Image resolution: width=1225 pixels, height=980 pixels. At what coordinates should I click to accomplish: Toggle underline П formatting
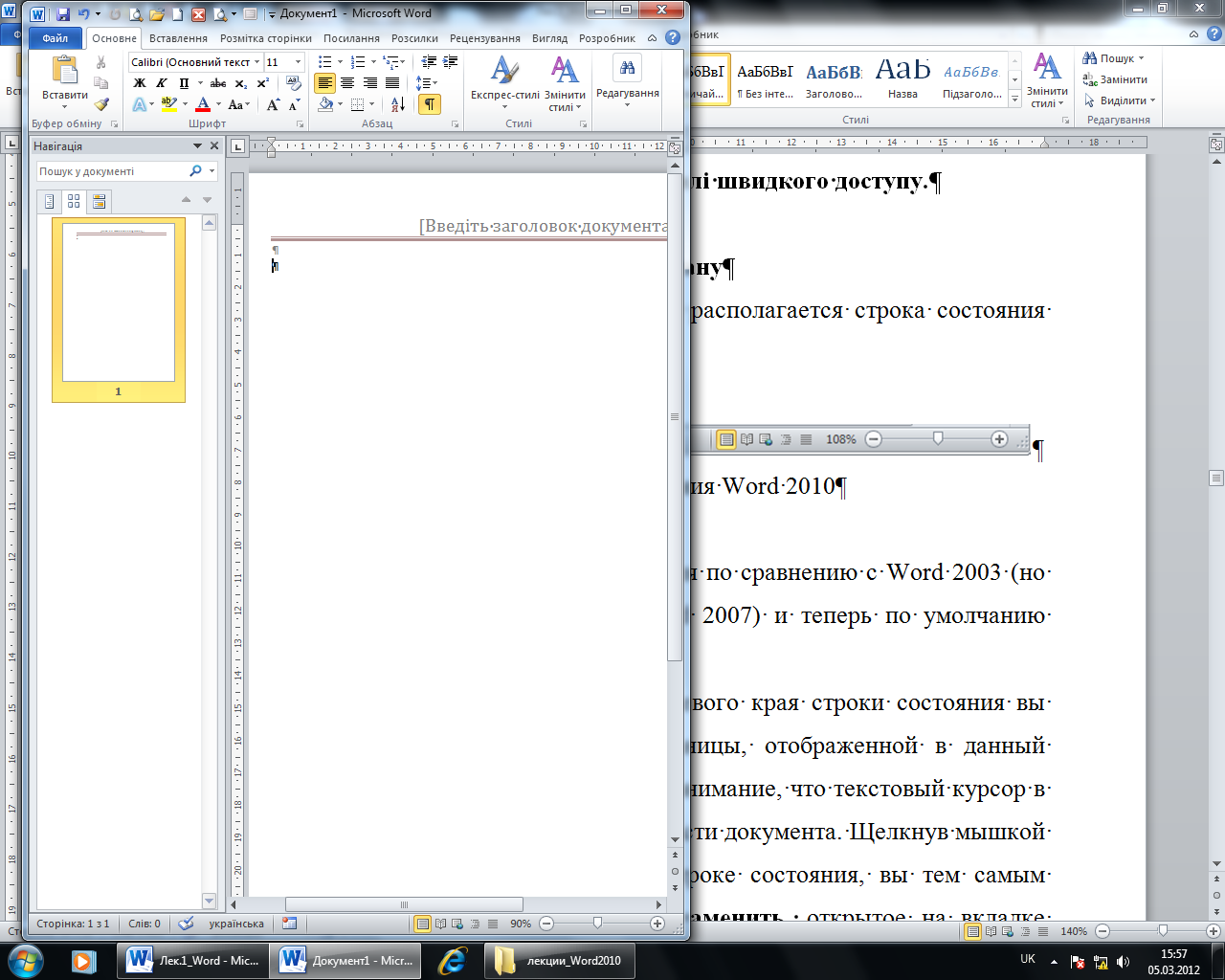coord(184,83)
